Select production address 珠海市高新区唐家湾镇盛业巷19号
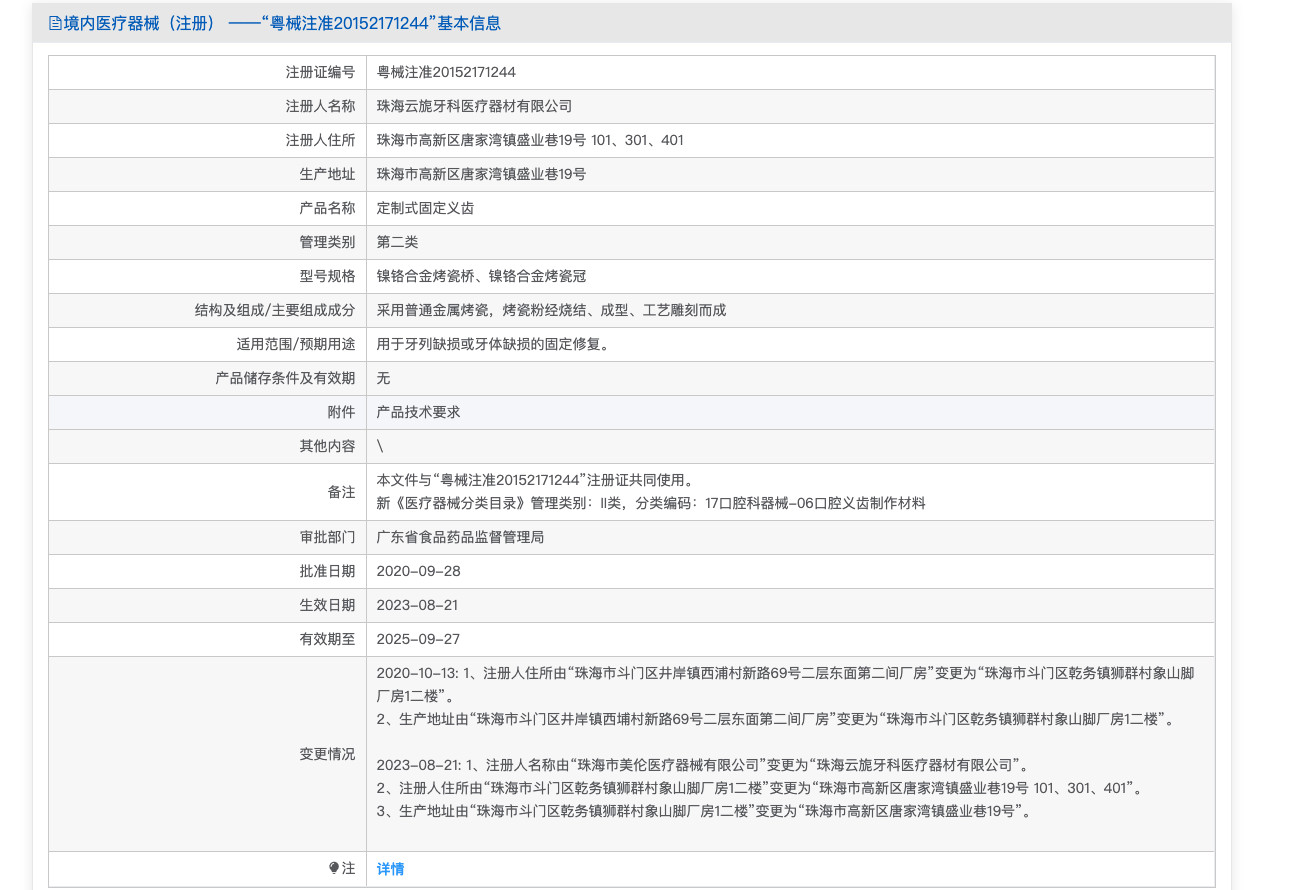 pos(481,174)
